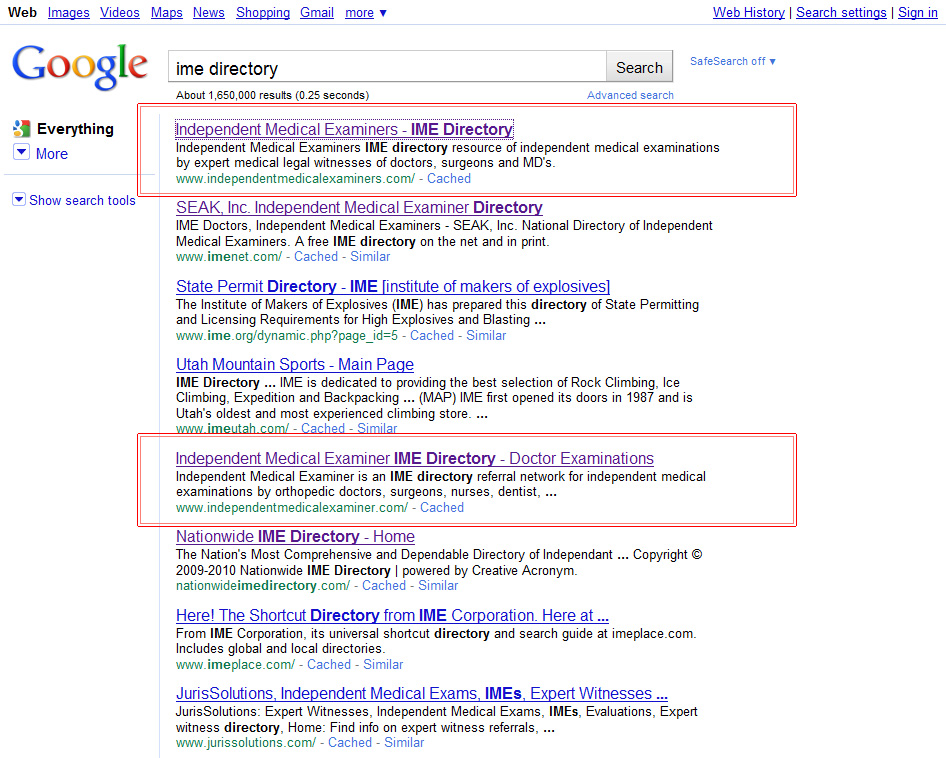Open the SEAK, Inc. Independent Medical Examiner result
The width and height of the screenshot is (946, 758).
pyautogui.click(x=359, y=208)
